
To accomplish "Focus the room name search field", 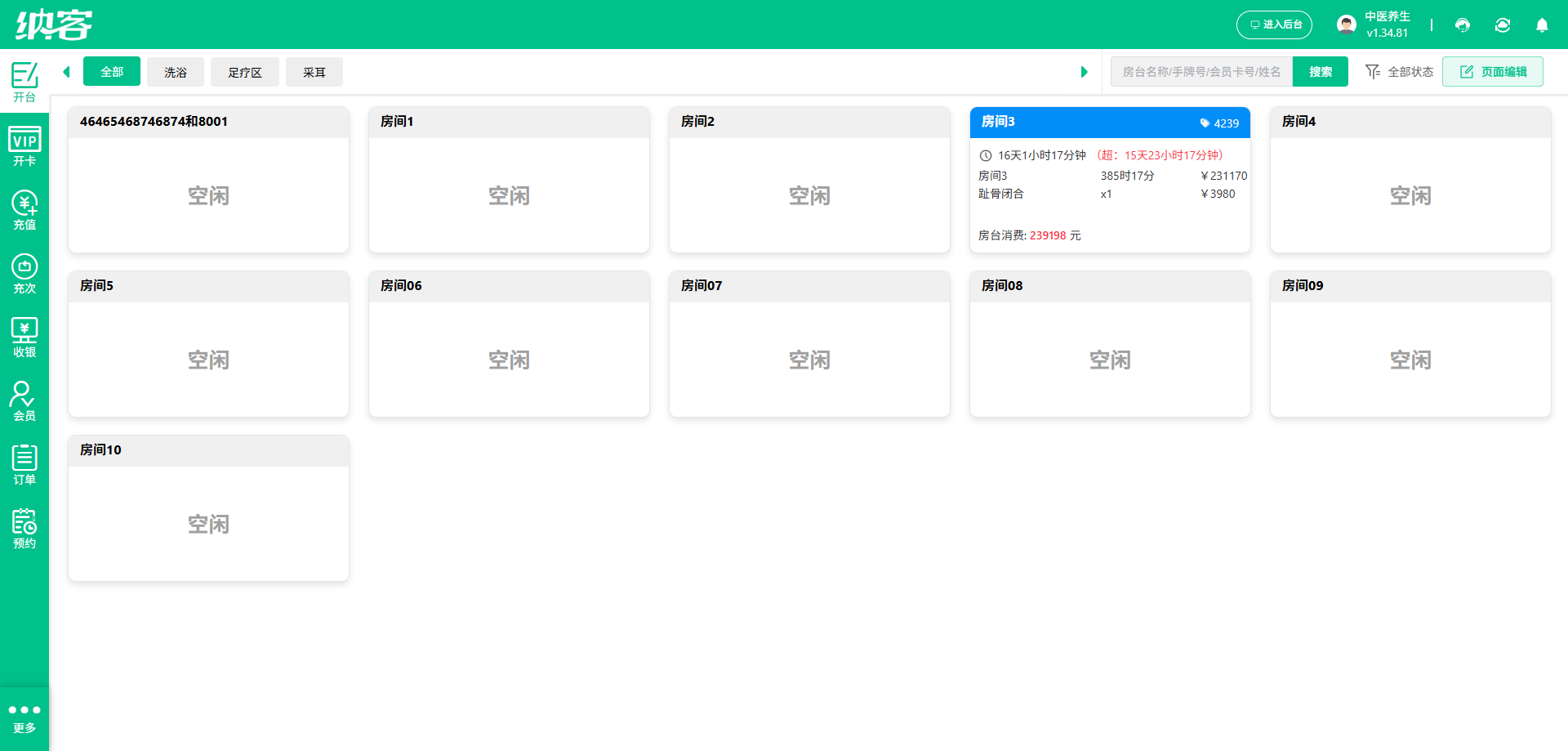I will 1201,72.
